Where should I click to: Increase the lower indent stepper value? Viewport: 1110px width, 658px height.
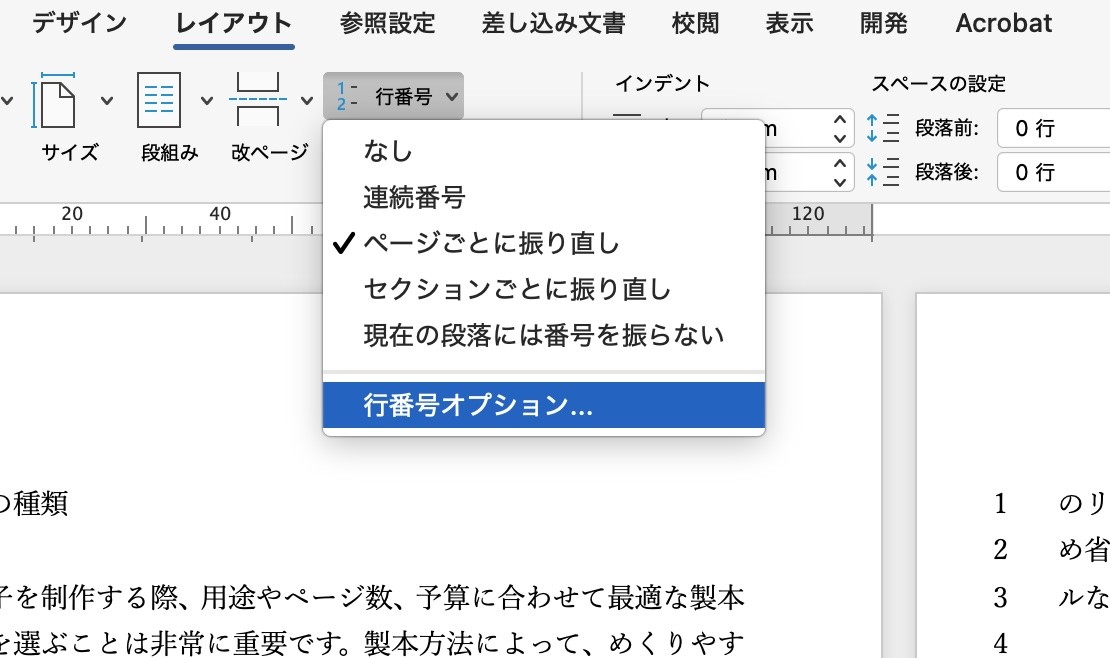tap(840, 163)
